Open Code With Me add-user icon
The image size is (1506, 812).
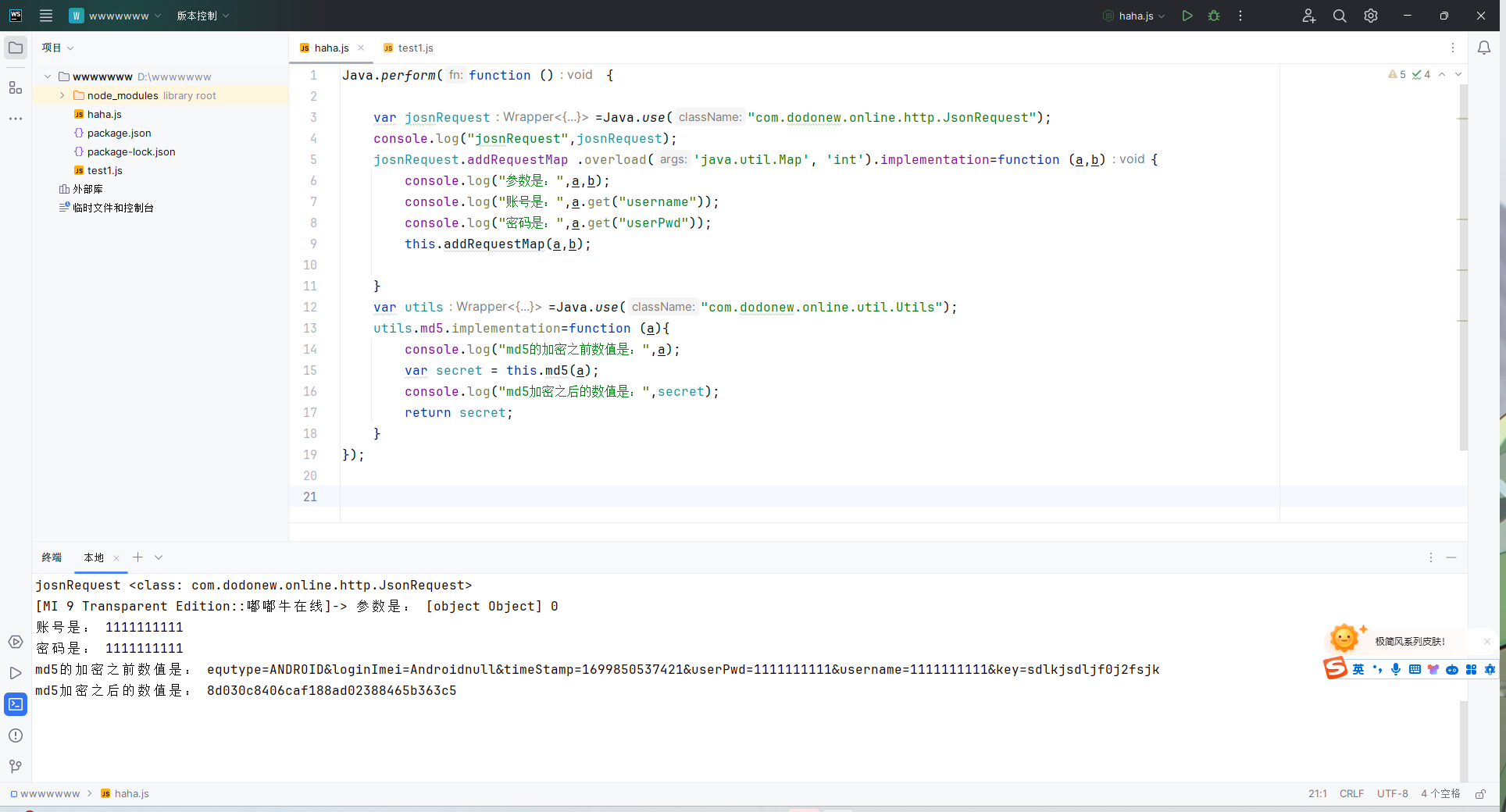[x=1309, y=16]
